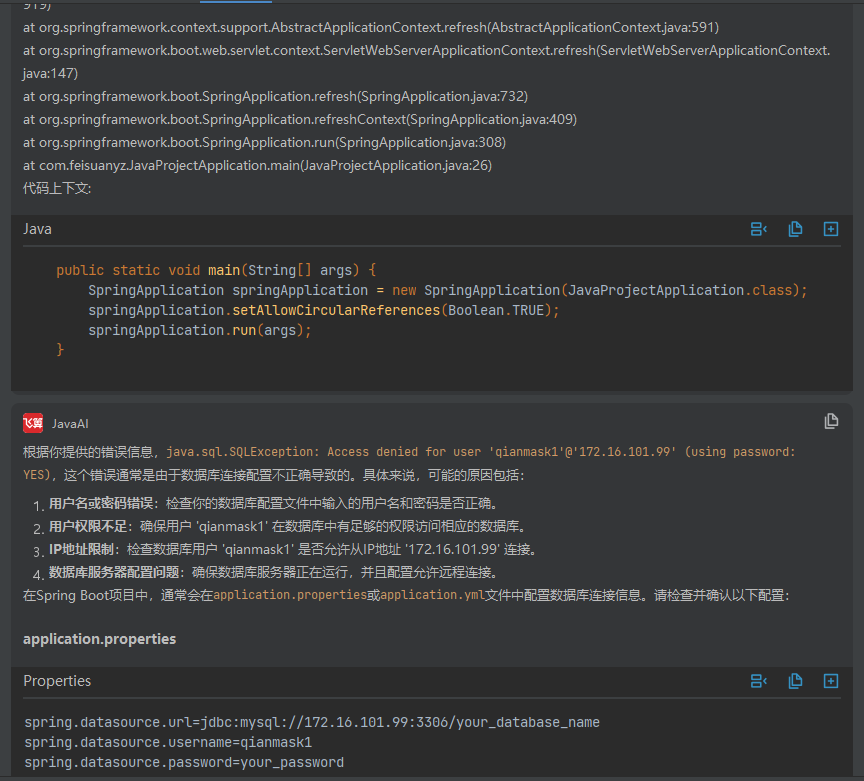
Task: Click the red Feisuan JavaAI logo
Action: [x=33, y=423]
